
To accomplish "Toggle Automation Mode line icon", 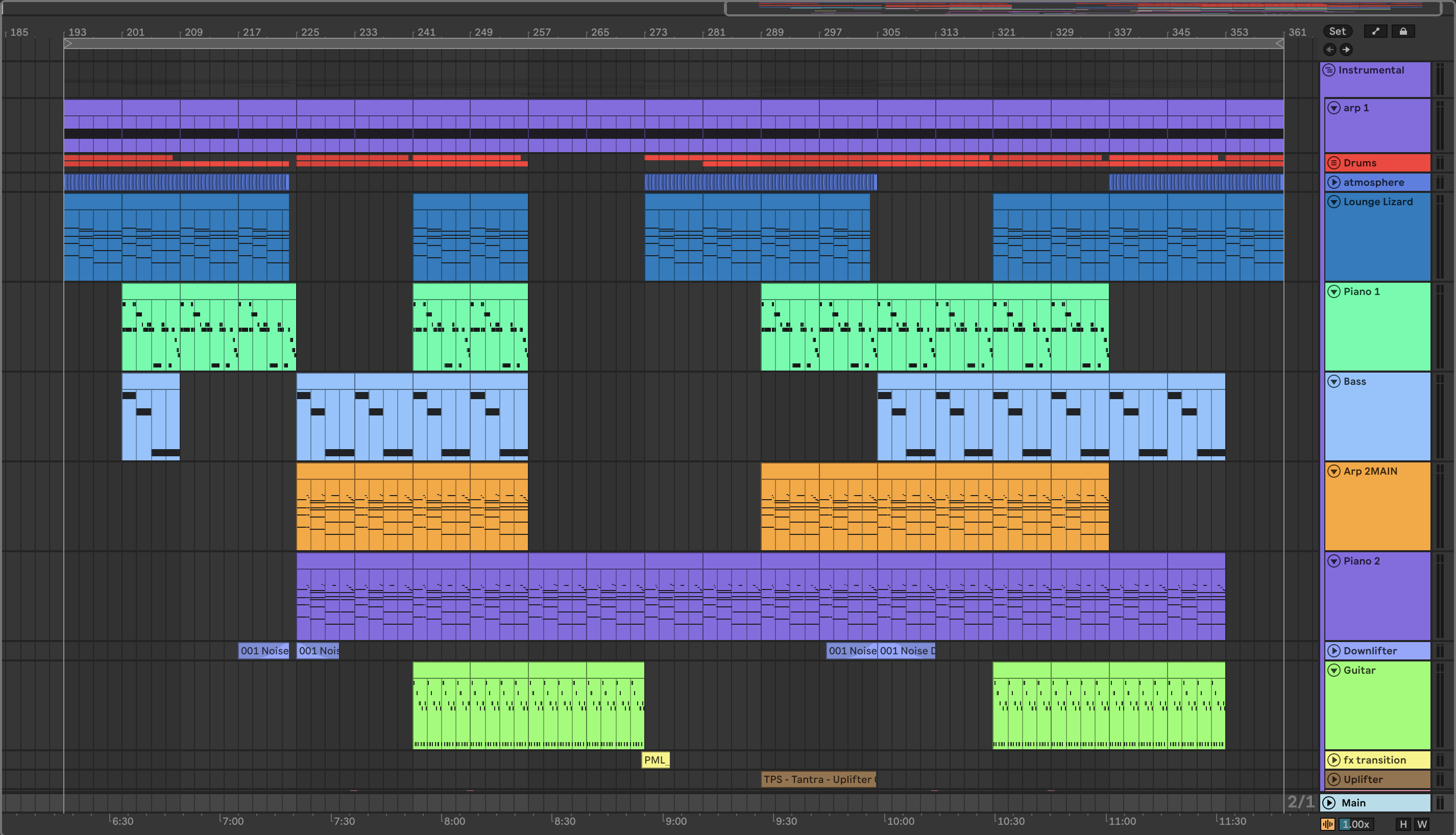I will tap(1375, 32).
